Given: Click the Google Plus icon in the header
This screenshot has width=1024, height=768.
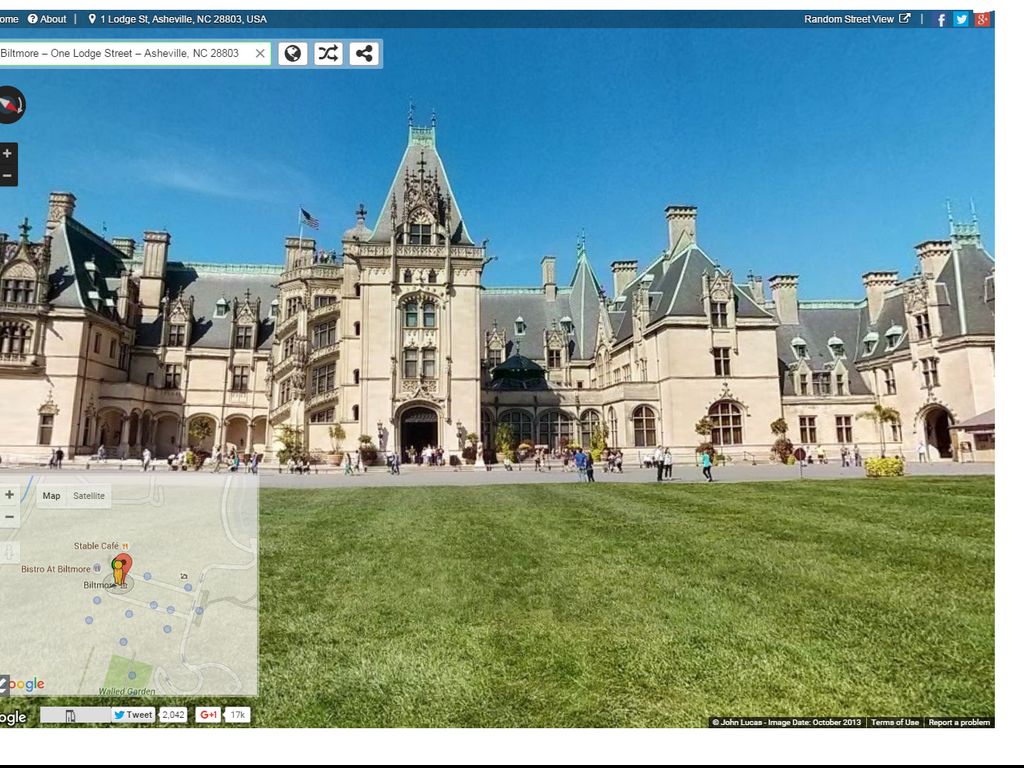Looking at the screenshot, I should pos(982,19).
